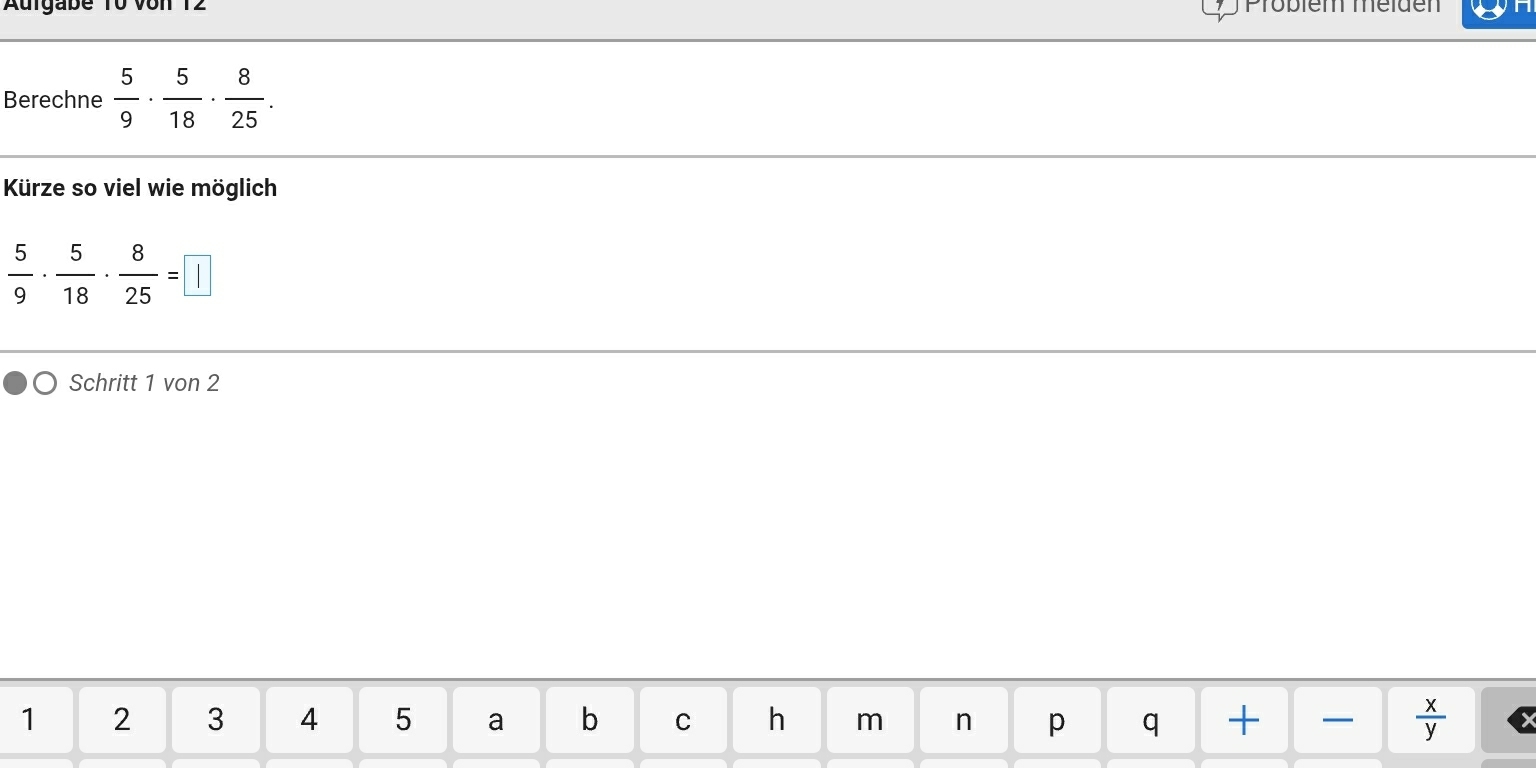
Task: Click the fraction x over y key
Action: [x=1431, y=720]
